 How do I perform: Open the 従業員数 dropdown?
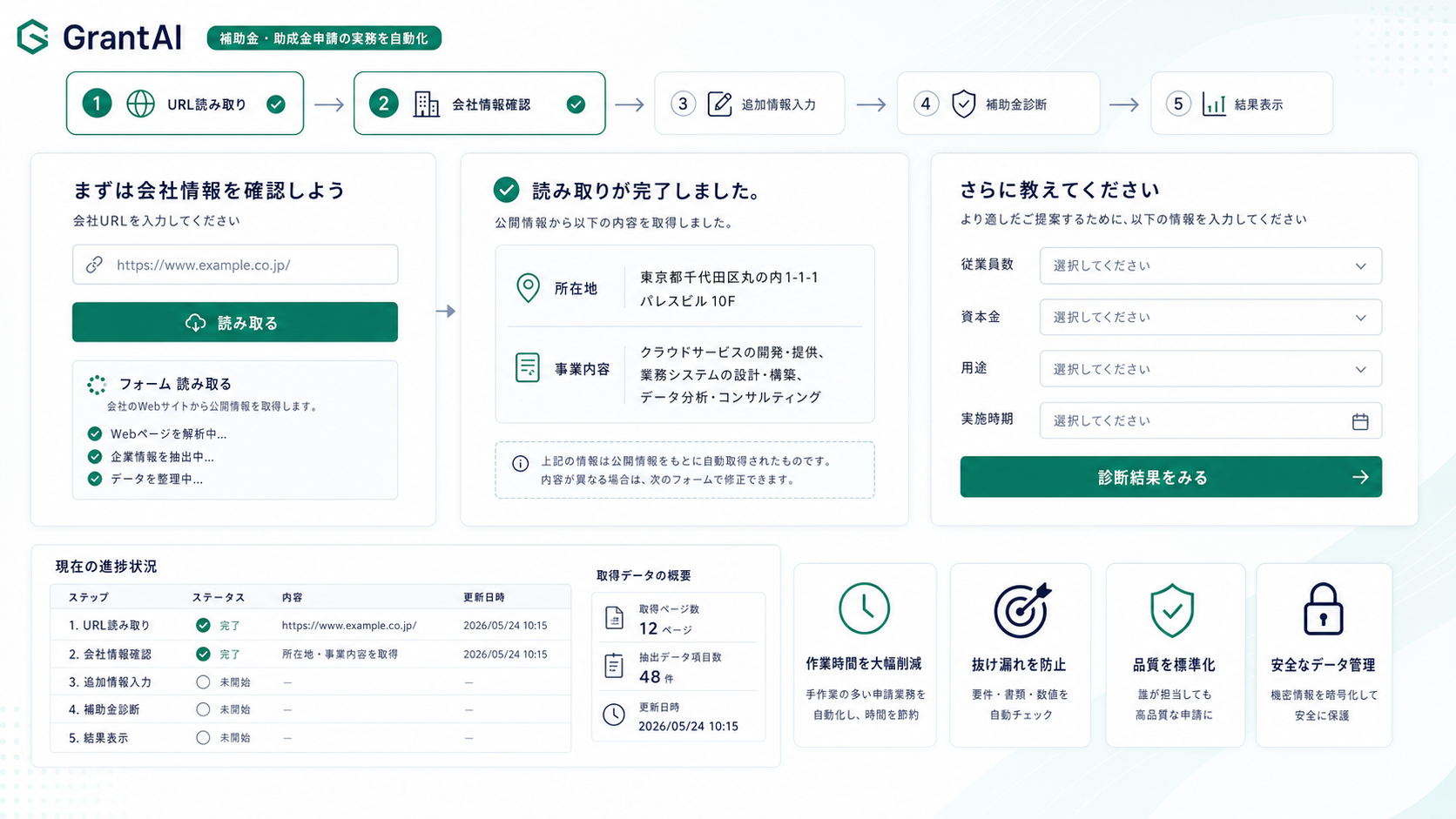click(x=1210, y=265)
